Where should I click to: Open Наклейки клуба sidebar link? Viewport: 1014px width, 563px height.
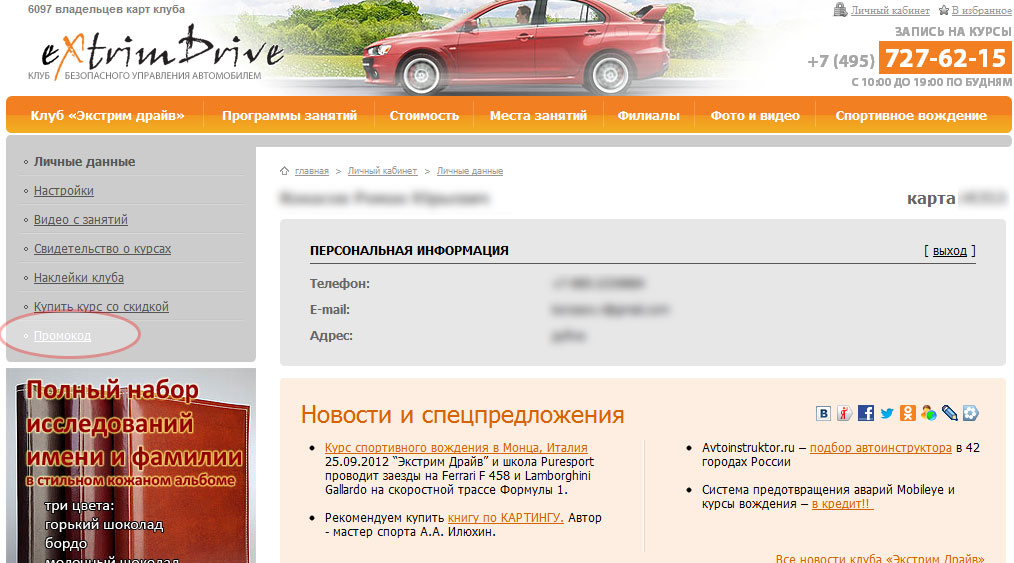[79, 278]
